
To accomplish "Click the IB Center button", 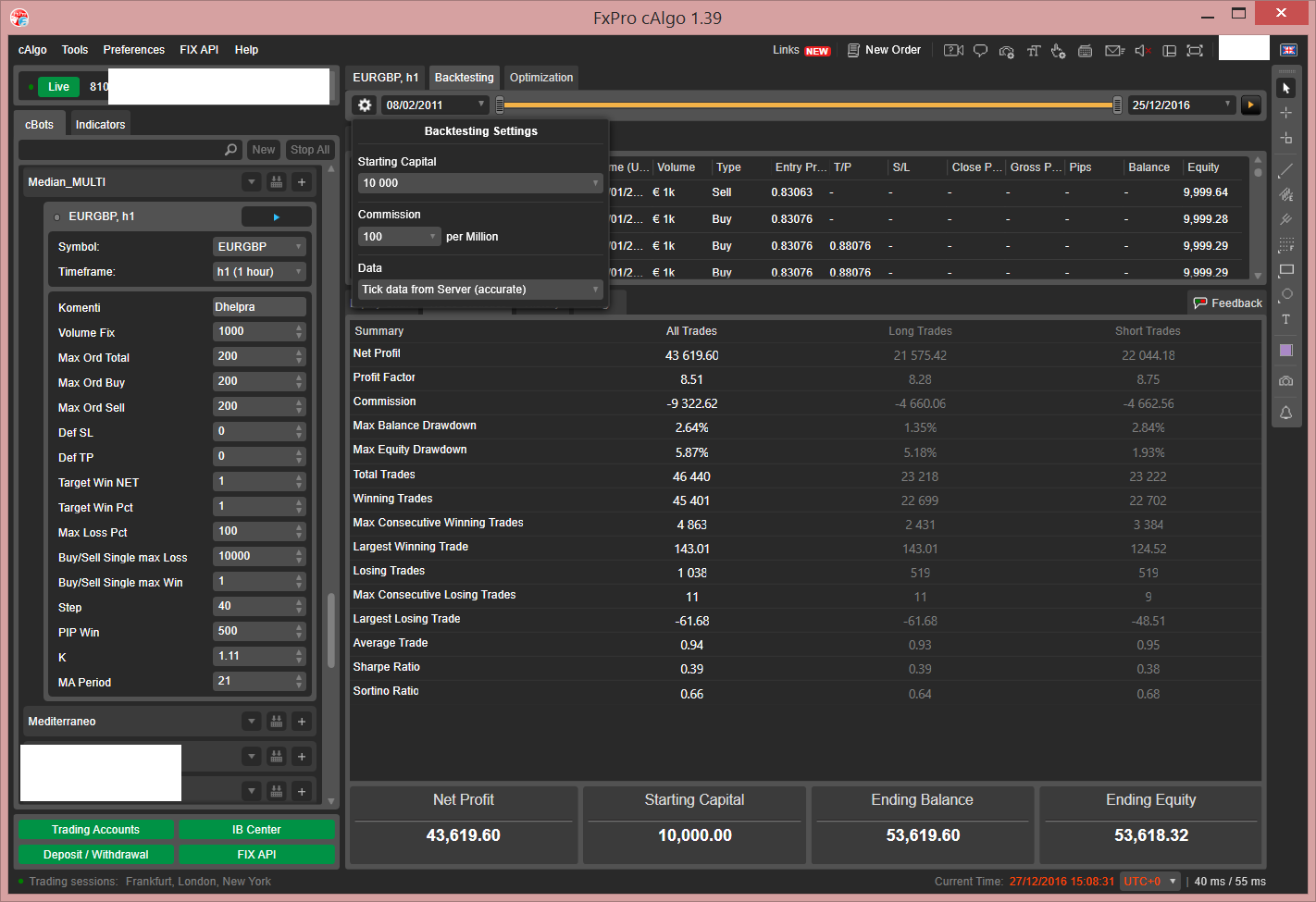I will pyautogui.click(x=256, y=830).
